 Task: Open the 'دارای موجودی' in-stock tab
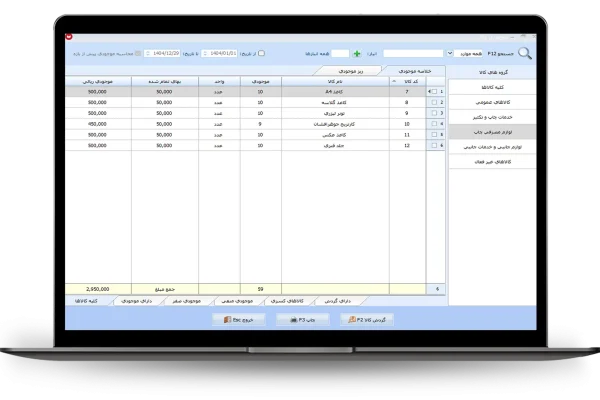(x=137, y=301)
